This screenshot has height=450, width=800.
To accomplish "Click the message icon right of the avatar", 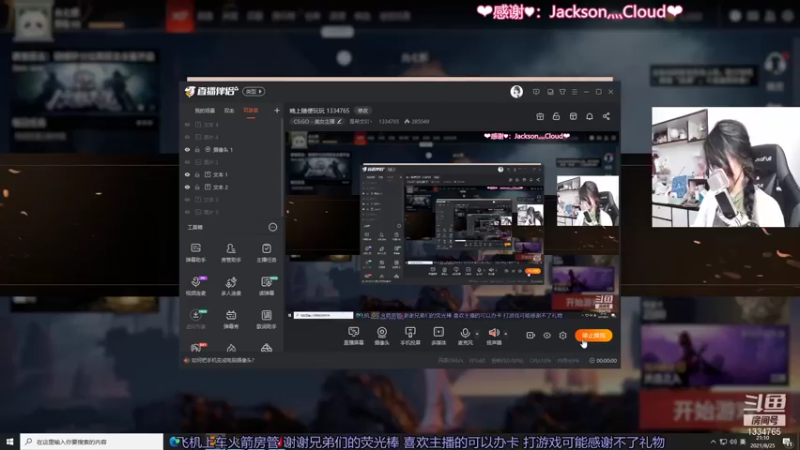I will click(536, 92).
